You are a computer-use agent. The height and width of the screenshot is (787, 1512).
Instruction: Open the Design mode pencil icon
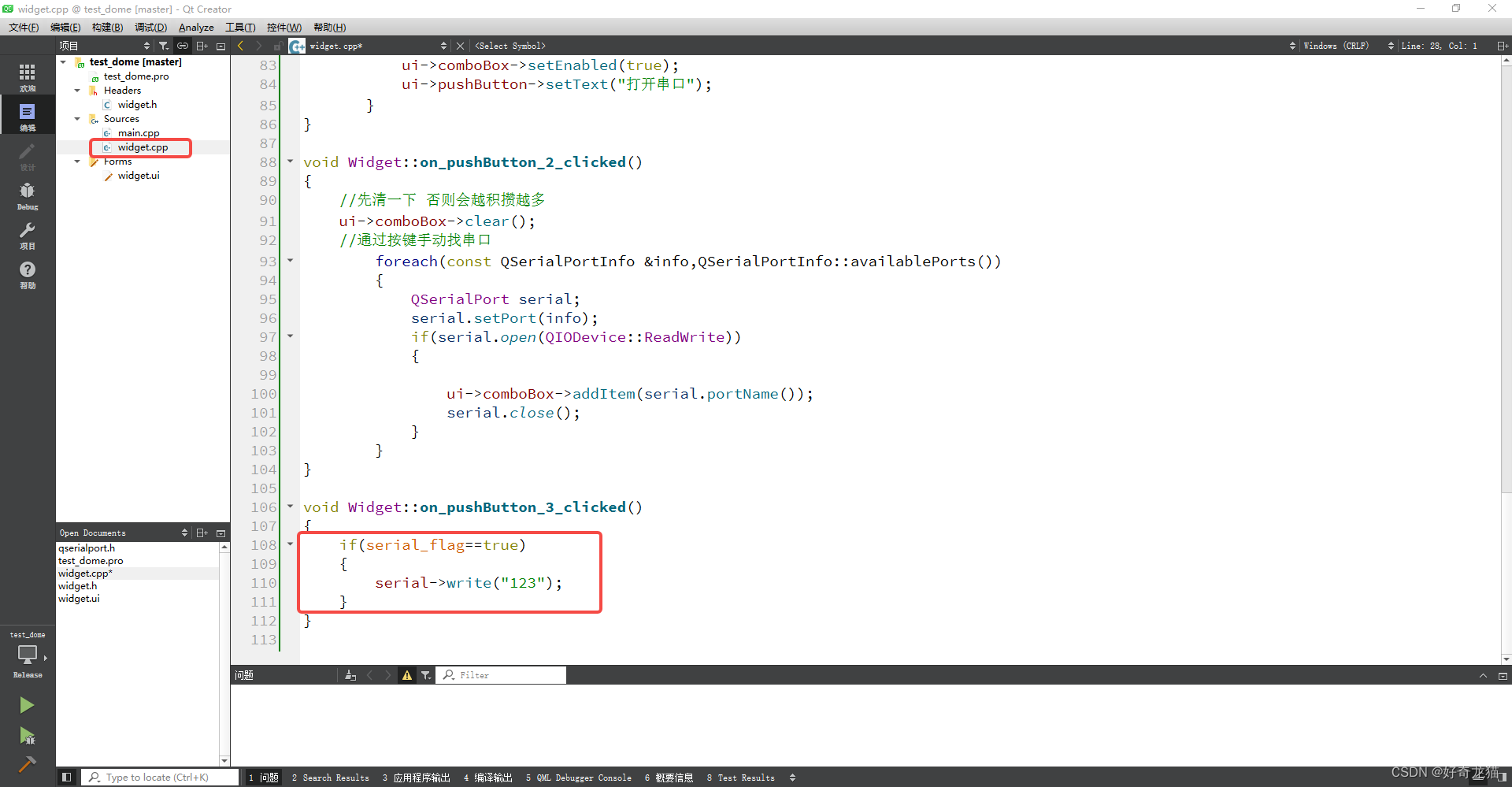click(x=28, y=156)
